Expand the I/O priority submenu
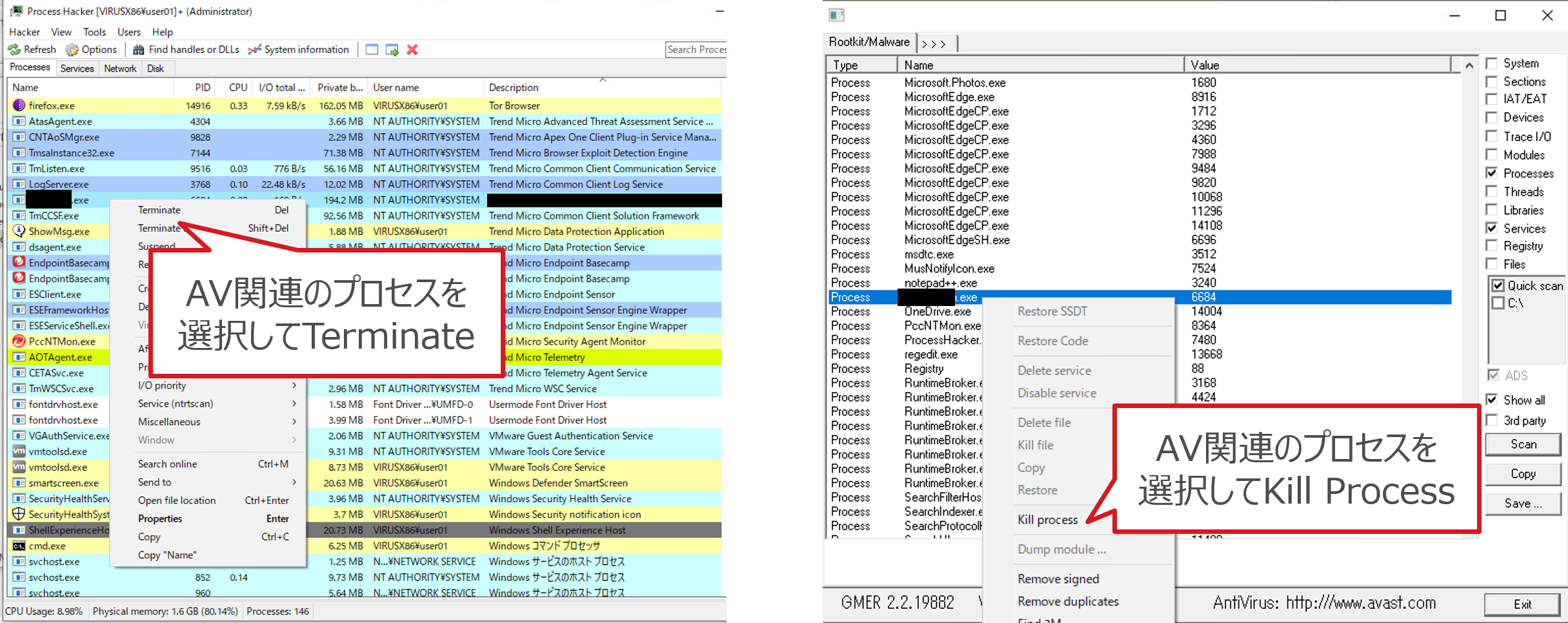This screenshot has height=623, width=1568. pos(294,385)
